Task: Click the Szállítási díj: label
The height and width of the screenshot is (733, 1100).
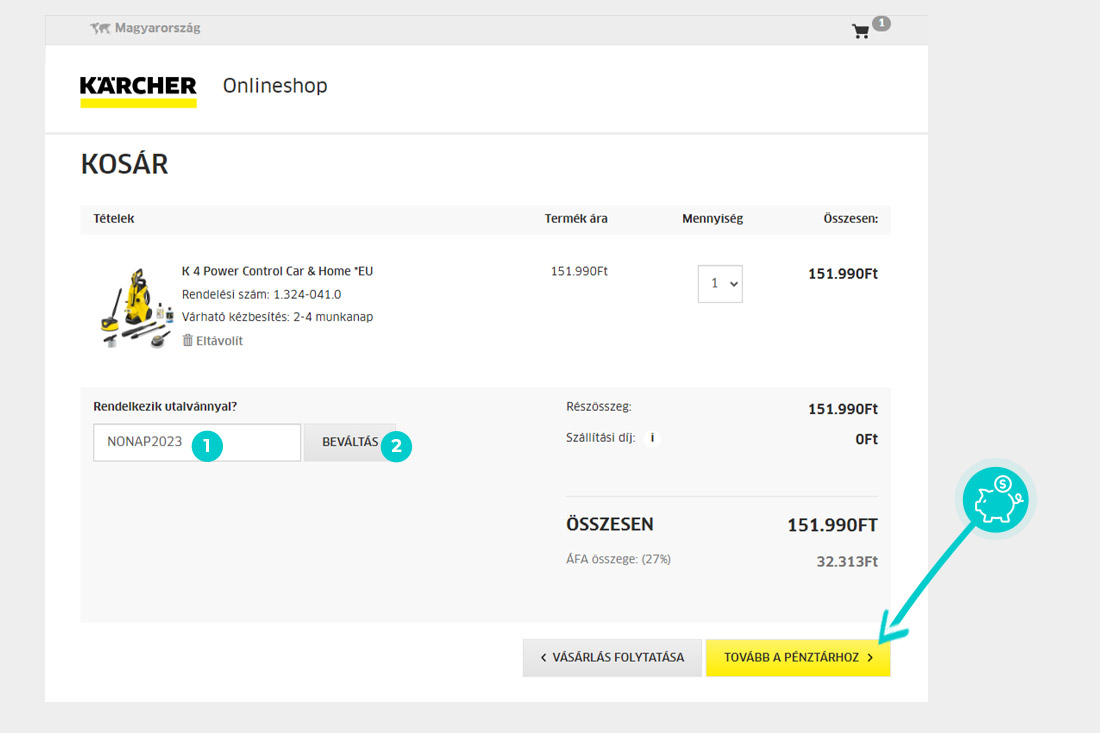Action: (x=601, y=438)
